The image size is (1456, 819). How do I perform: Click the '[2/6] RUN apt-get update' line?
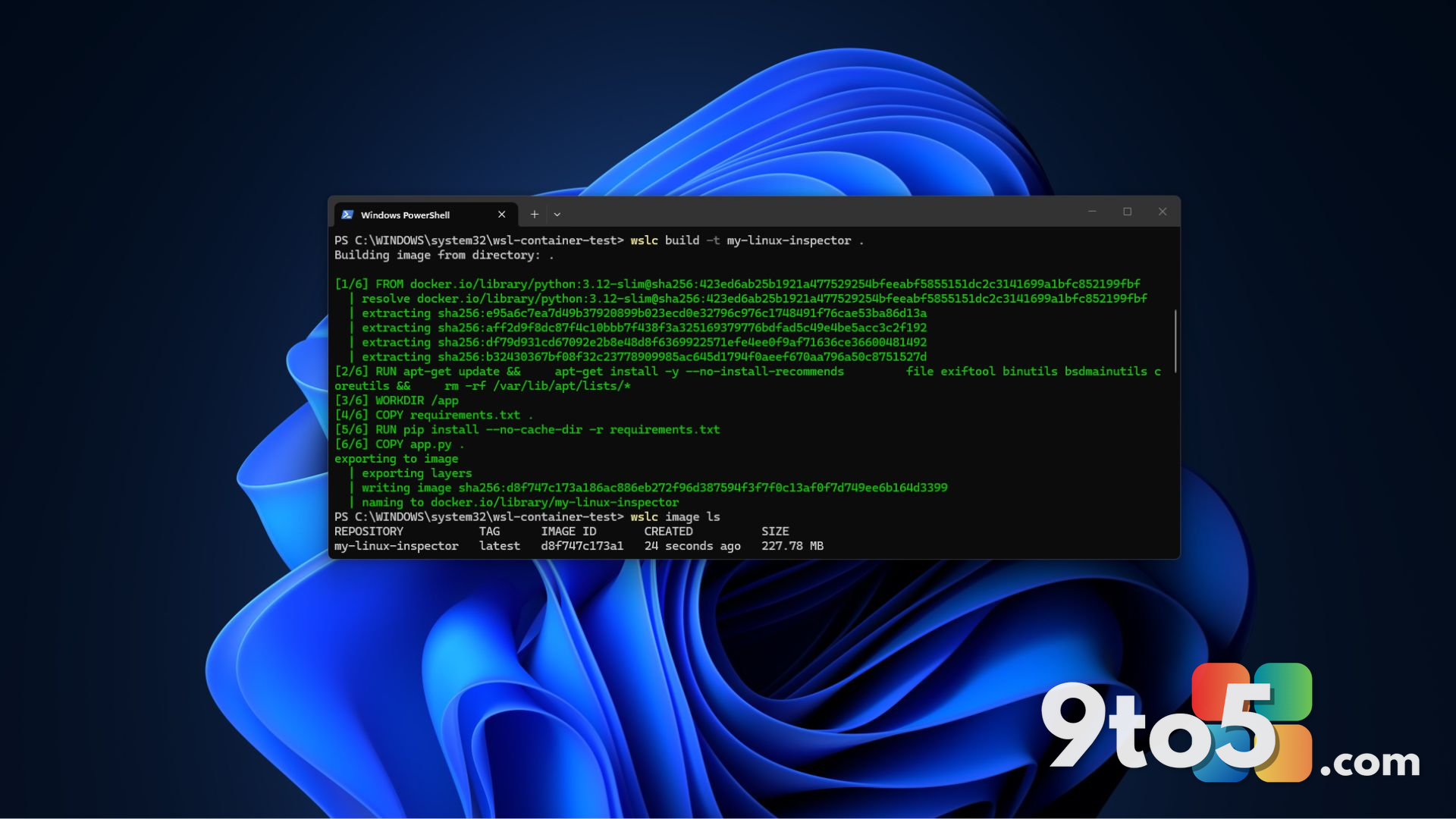click(748, 371)
